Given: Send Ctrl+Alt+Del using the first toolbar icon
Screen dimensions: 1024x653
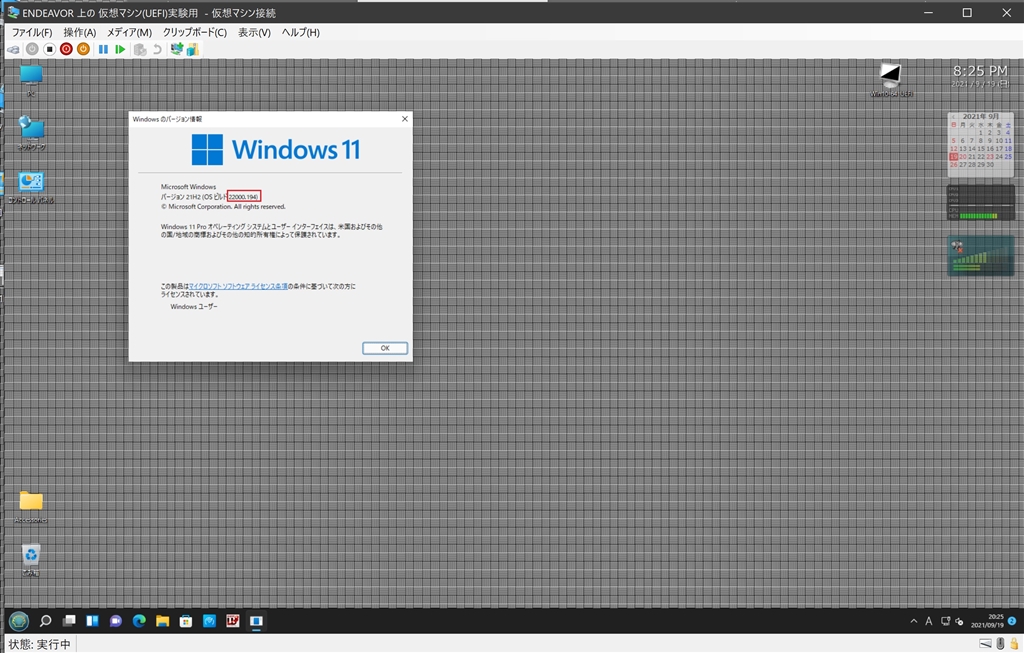Looking at the screenshot, I should pos(14,50).
